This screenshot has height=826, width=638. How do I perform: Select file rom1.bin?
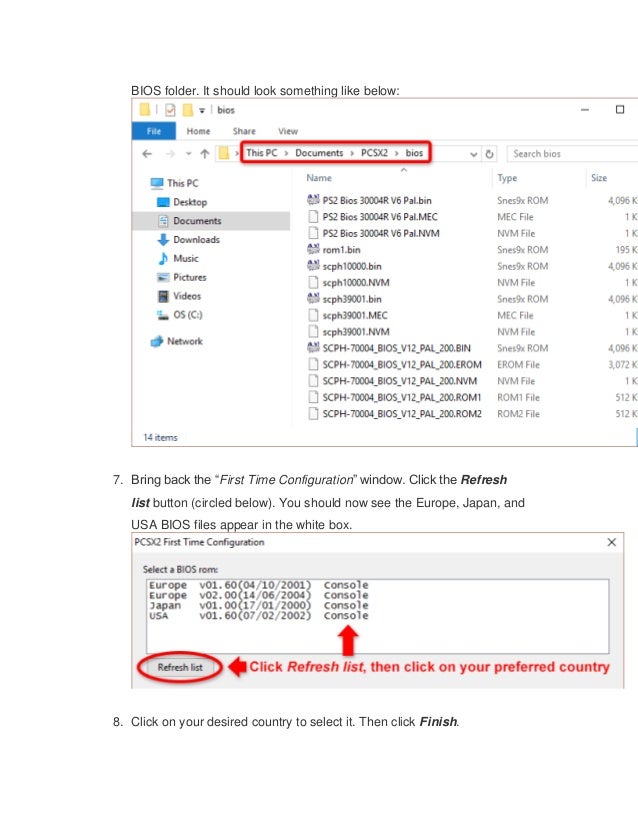pos(341,250)
